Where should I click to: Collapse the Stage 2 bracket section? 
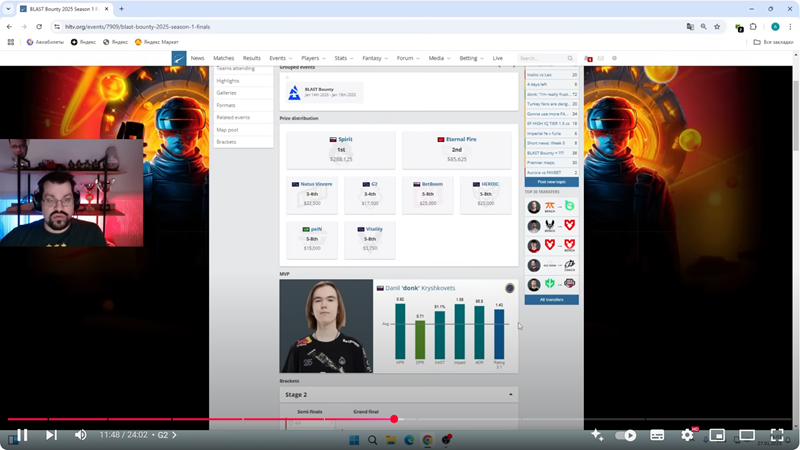(x=511, y=394)
